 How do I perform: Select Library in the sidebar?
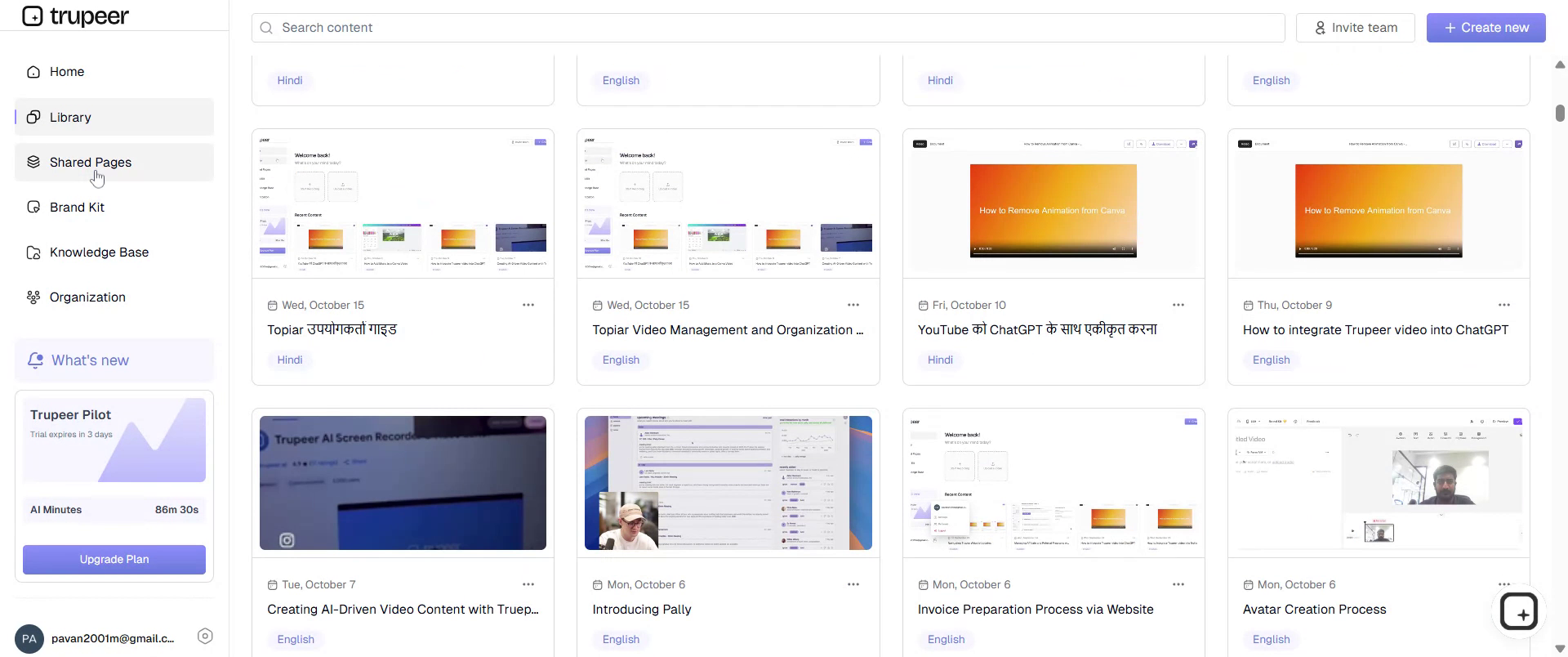click(70, 118)
